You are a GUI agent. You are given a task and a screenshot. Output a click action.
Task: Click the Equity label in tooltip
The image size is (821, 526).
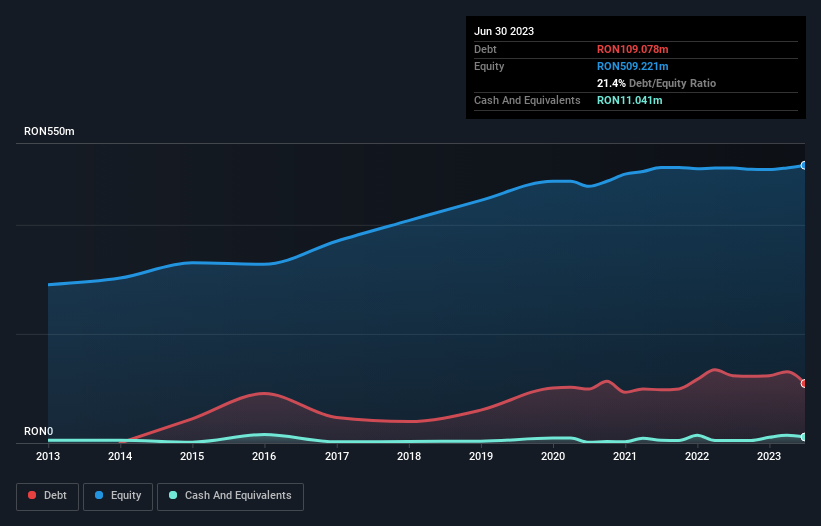(x=489, y=66)
